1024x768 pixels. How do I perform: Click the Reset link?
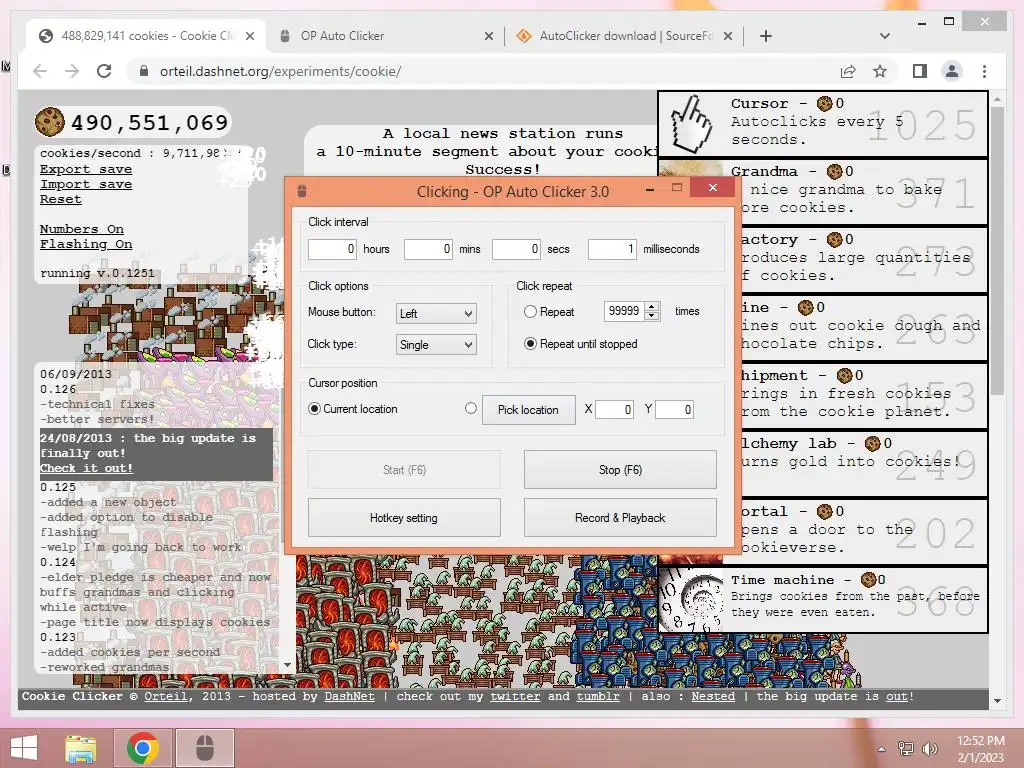[61, 199]
